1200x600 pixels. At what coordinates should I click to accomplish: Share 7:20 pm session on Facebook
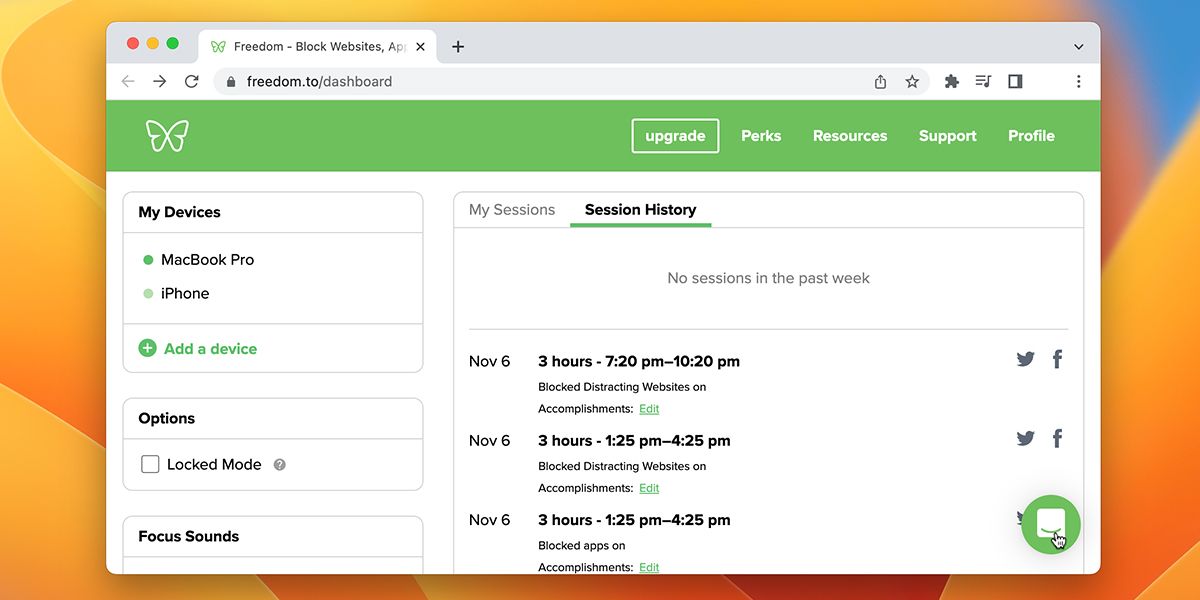tap(1057, 359)
